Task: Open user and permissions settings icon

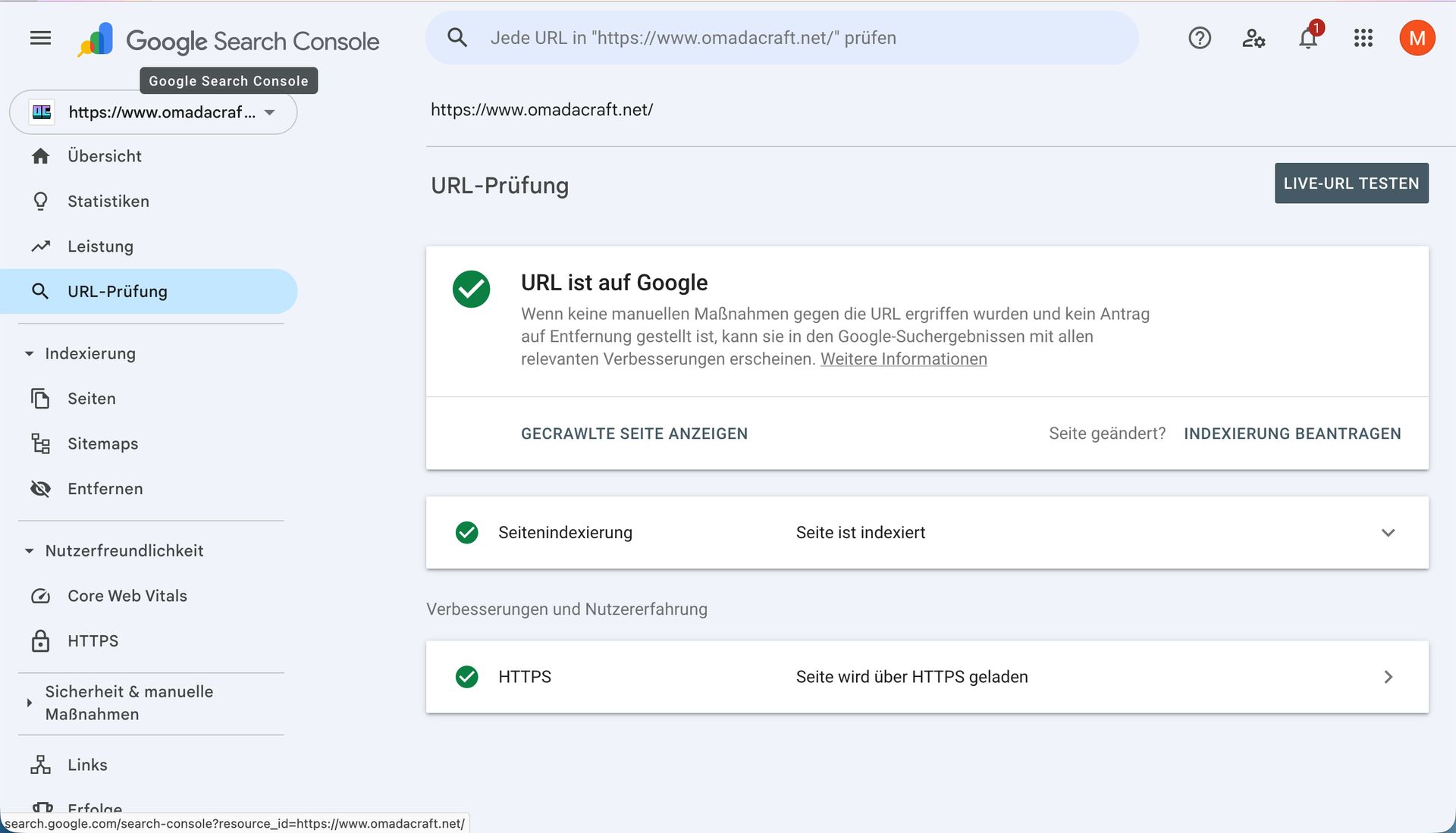Action: 1254,38
